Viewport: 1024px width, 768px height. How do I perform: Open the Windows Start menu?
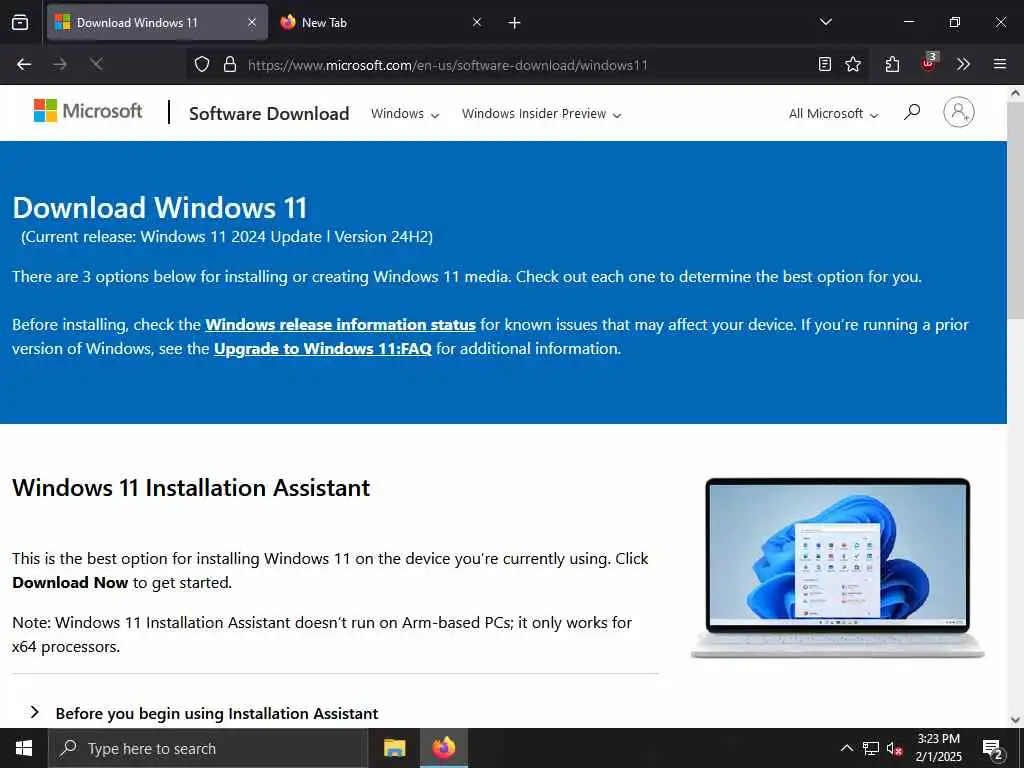pos(24,748)
